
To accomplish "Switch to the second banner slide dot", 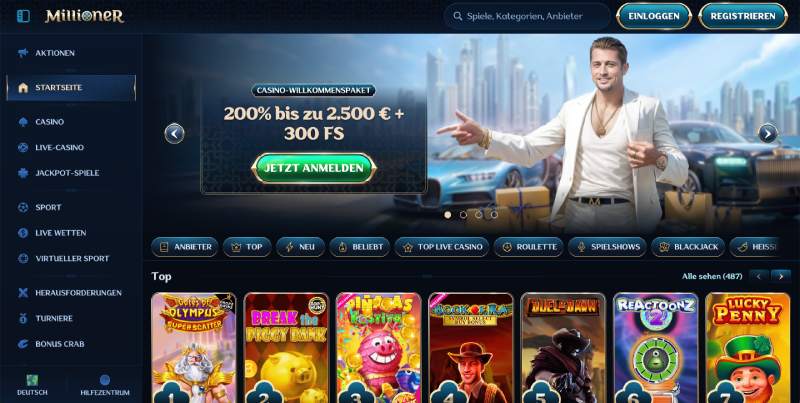I will tap(463, 215).
